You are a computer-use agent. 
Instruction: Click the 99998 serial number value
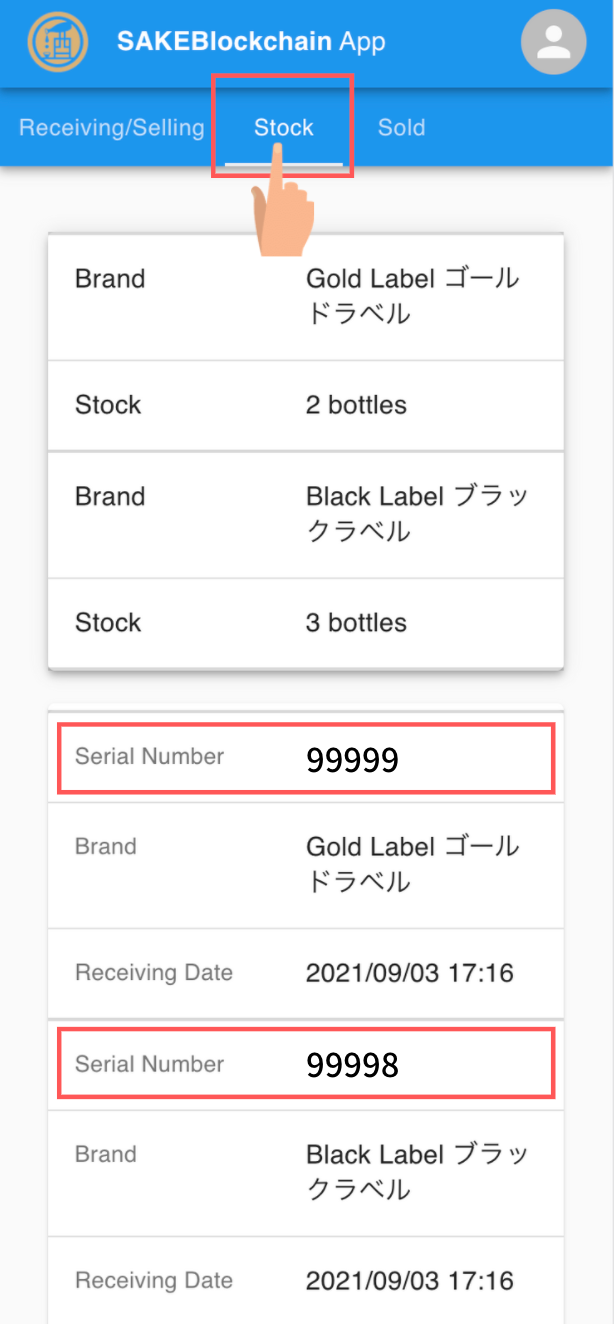pos(352,1067)
